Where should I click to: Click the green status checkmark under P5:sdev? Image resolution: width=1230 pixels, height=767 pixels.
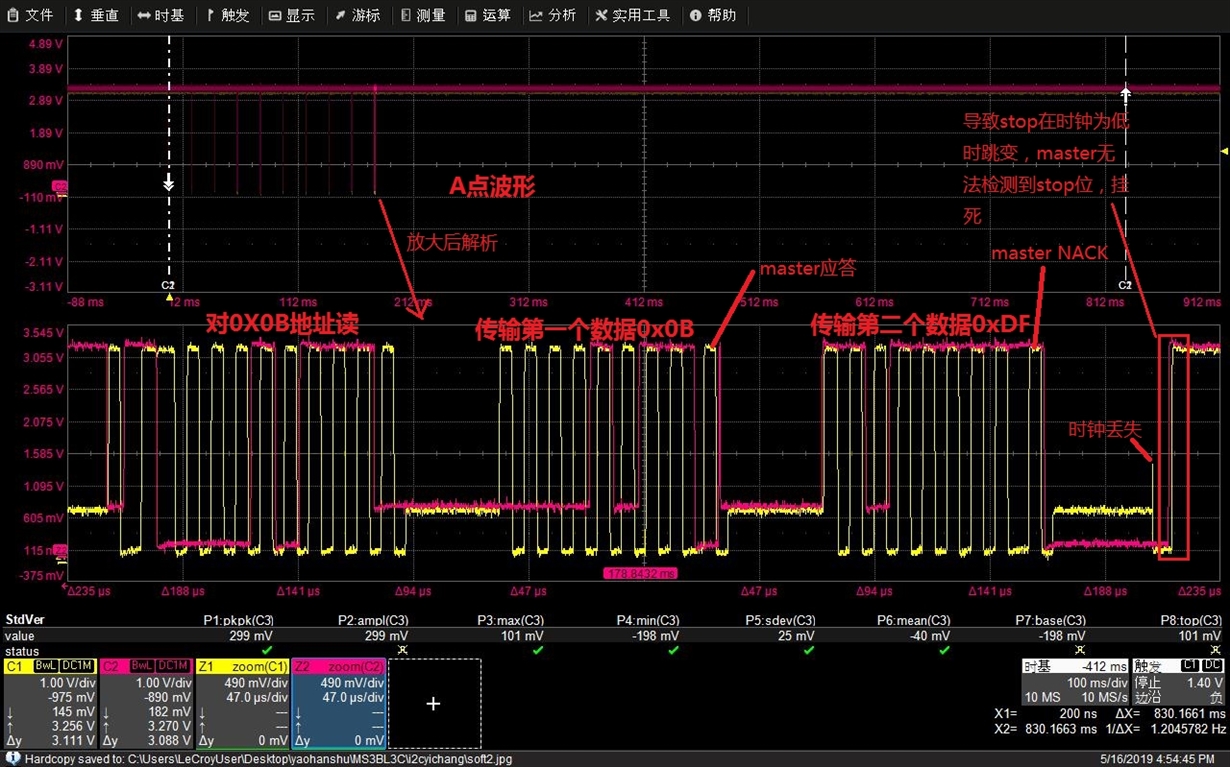[x=809, y=651]
